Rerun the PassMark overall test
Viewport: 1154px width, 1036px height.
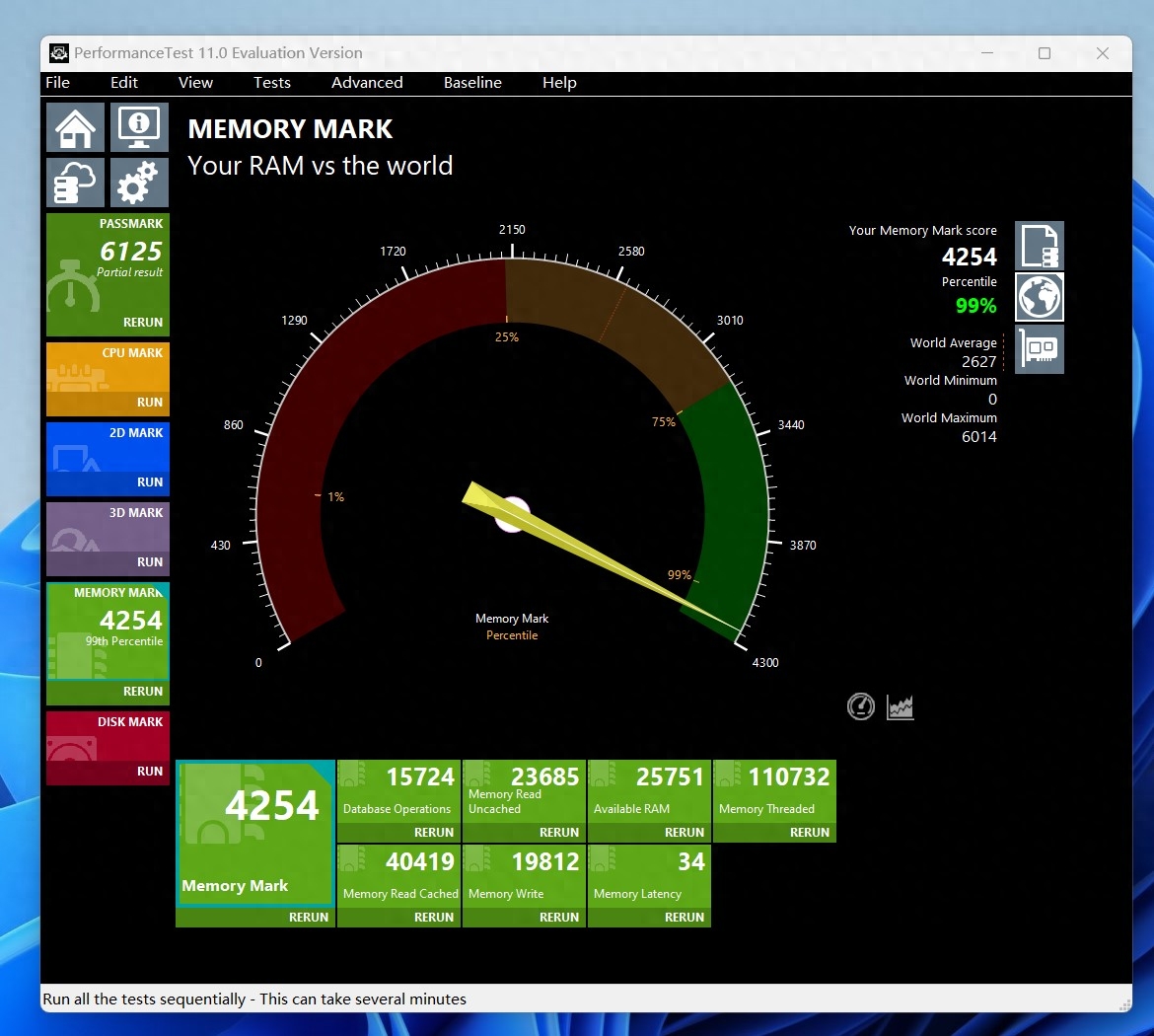pyautogui.click(x=143, y=323)
